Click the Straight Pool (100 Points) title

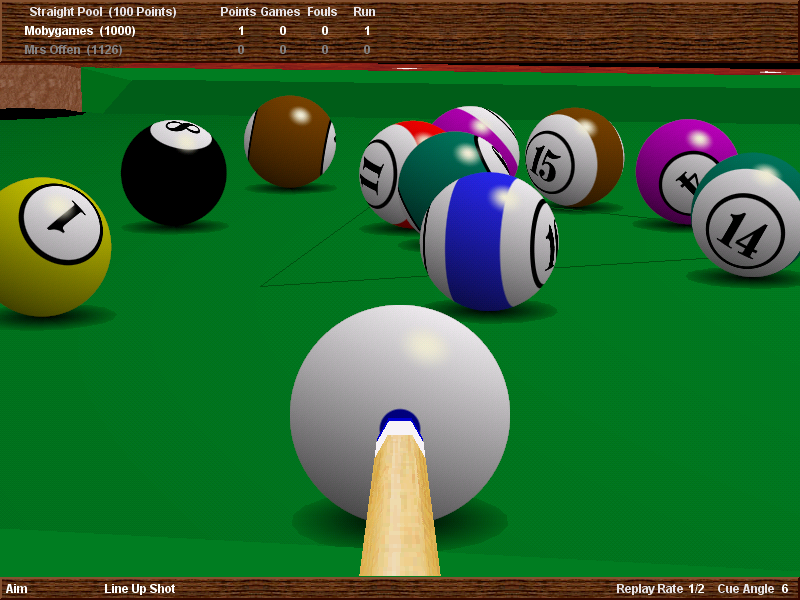tap(102, 12)
